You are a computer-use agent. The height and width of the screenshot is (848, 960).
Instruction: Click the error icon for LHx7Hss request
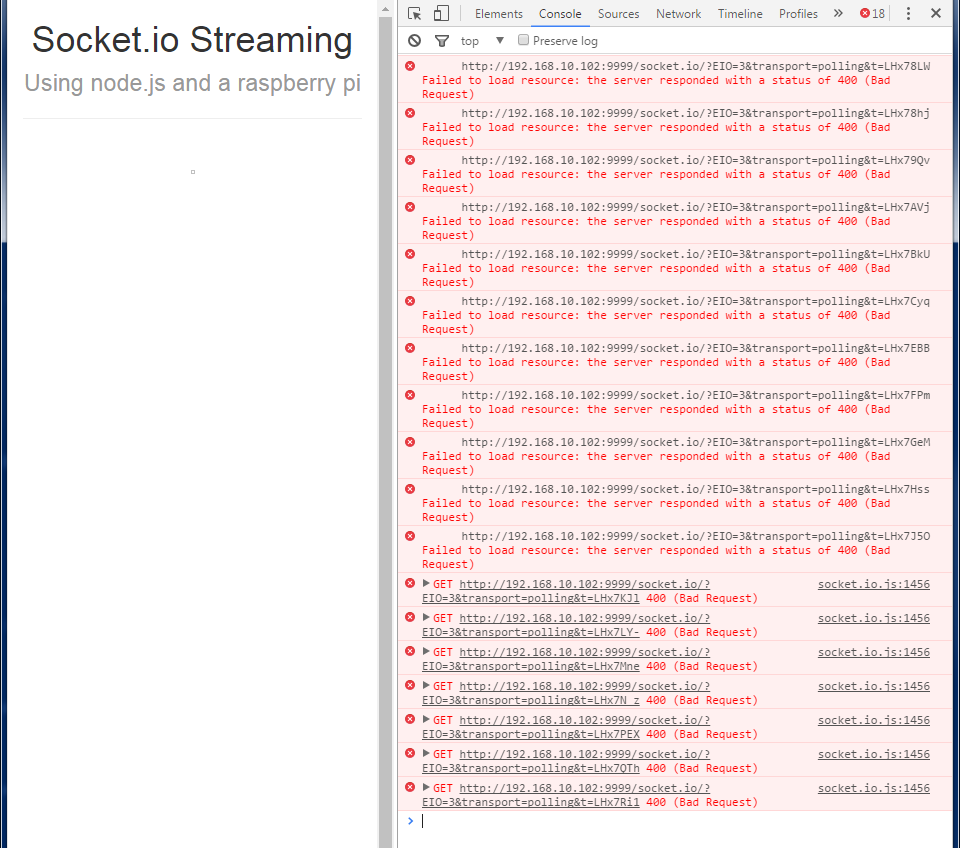coord(410,489)
